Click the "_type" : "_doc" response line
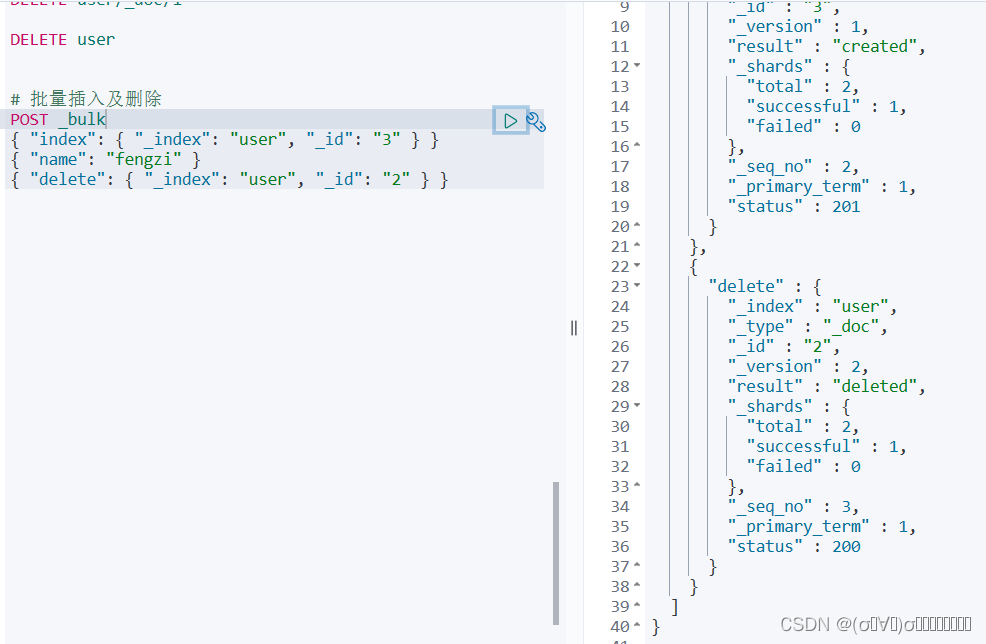Viewport: 986px width, 644px height. [x=807, y=327]
